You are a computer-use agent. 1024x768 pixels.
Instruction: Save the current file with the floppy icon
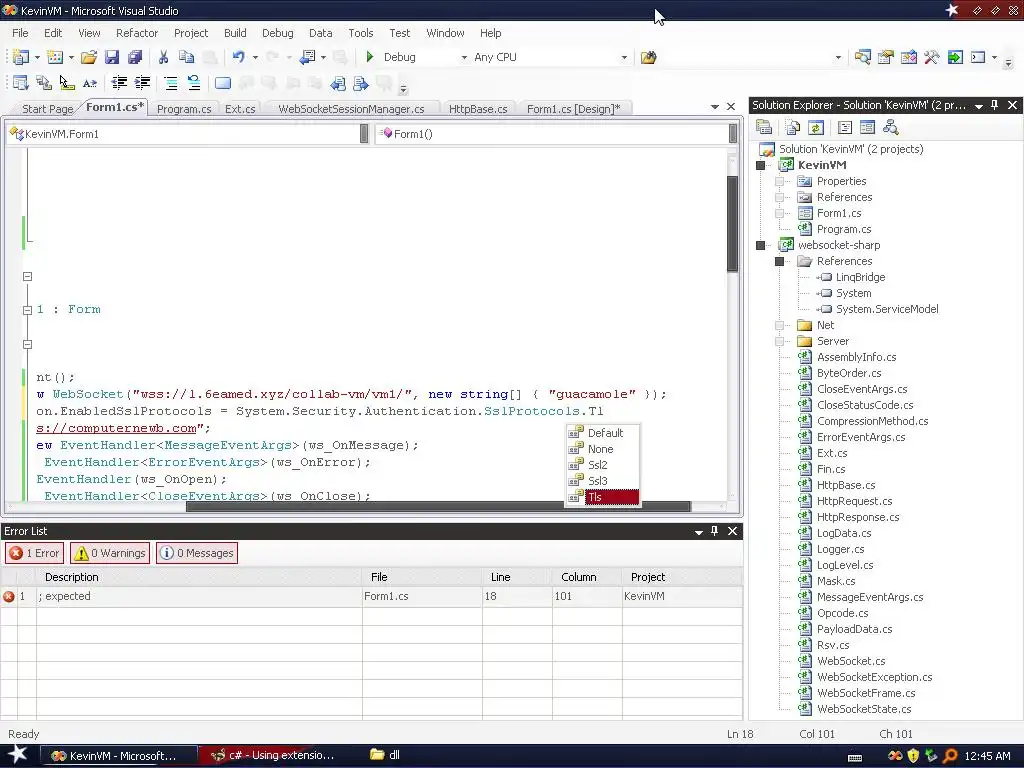(x=112, y=57)
